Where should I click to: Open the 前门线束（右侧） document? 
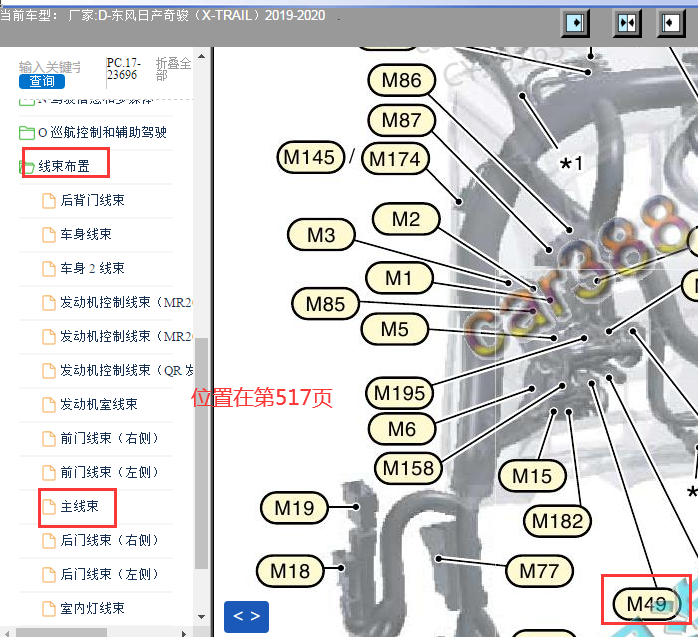coord(110,438)
